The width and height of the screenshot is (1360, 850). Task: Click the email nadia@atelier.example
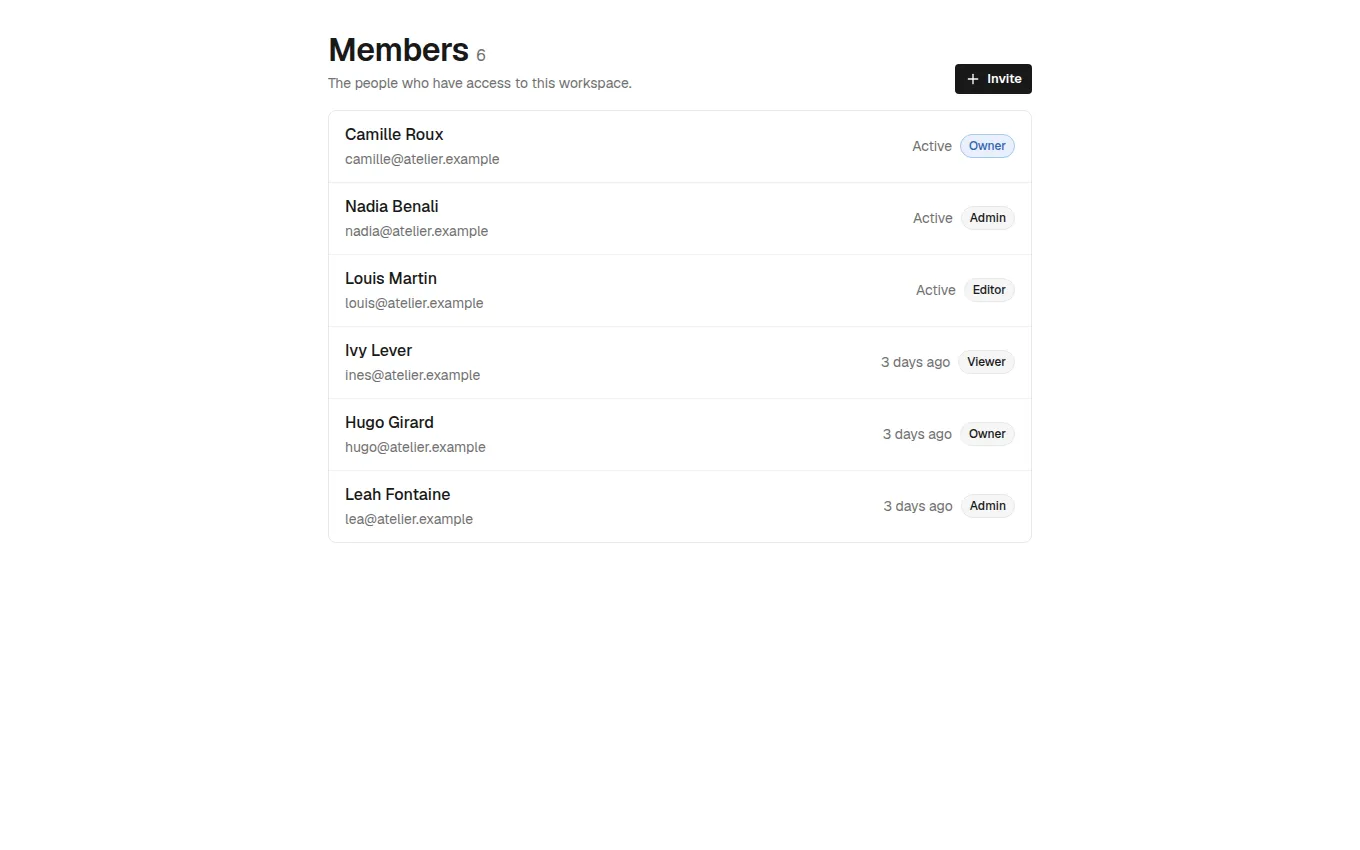point(417,231)
